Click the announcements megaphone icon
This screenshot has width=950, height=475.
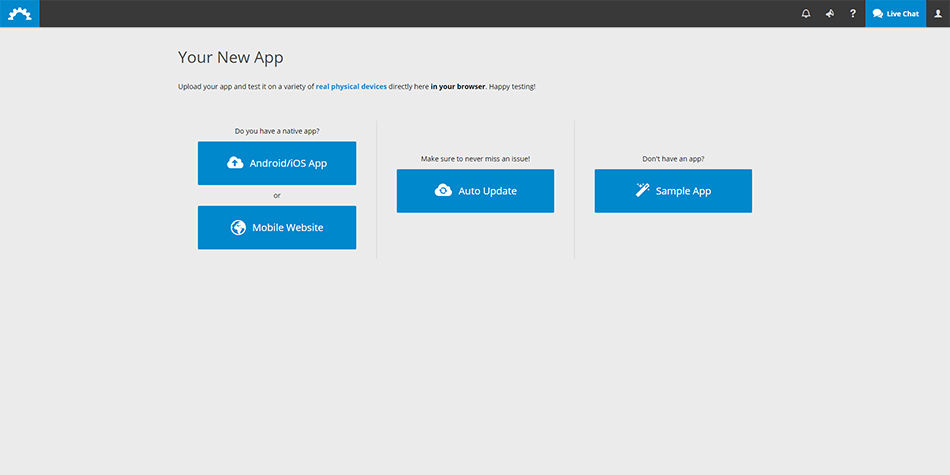829,13
